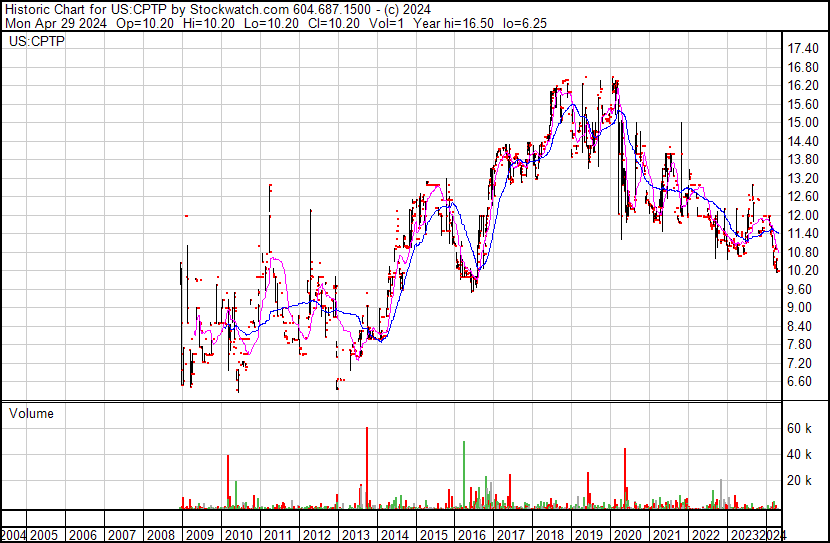Screen dimensions: 830x543
Task: Click the red volume spike in 2010
Action: (228, 482)
